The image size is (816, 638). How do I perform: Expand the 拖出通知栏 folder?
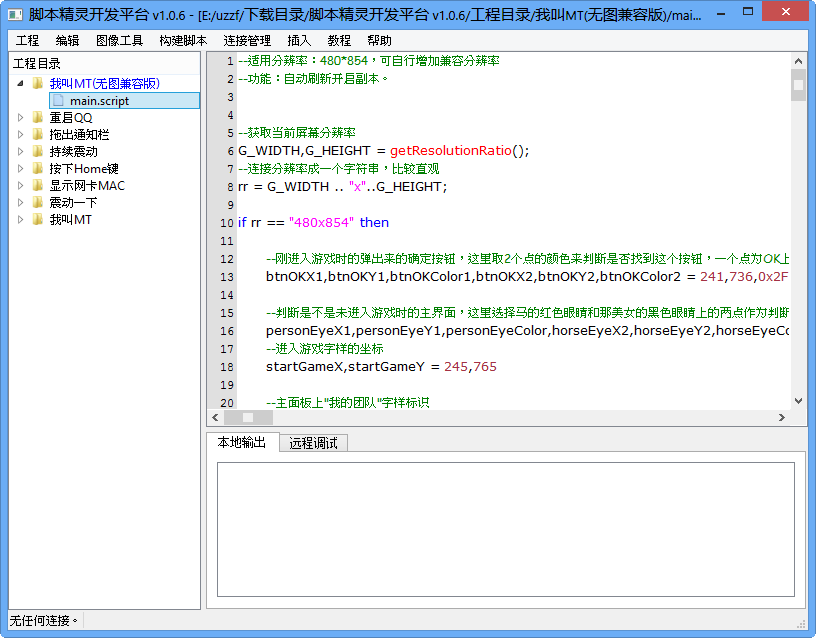point(20,135)
